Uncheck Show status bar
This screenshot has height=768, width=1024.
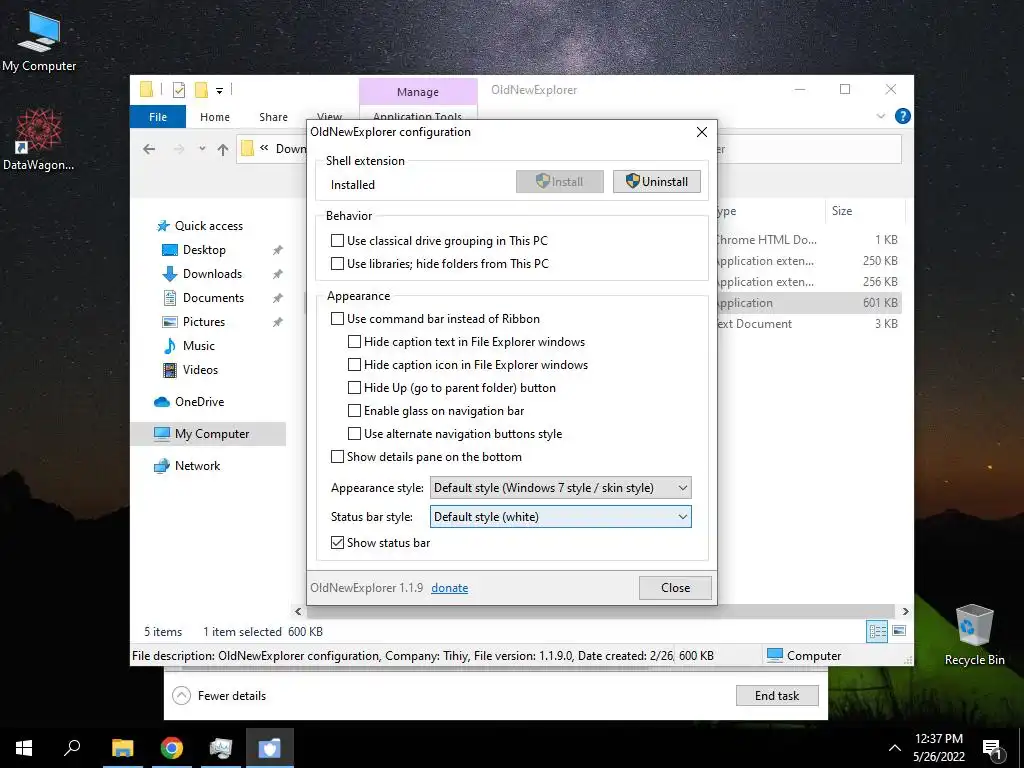337,543
